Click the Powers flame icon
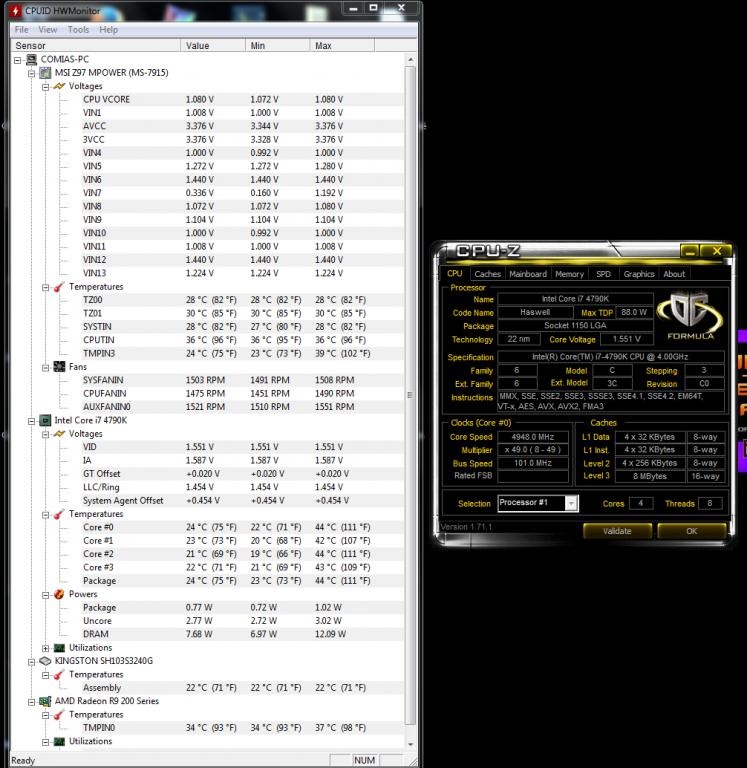 pos(59,594)
